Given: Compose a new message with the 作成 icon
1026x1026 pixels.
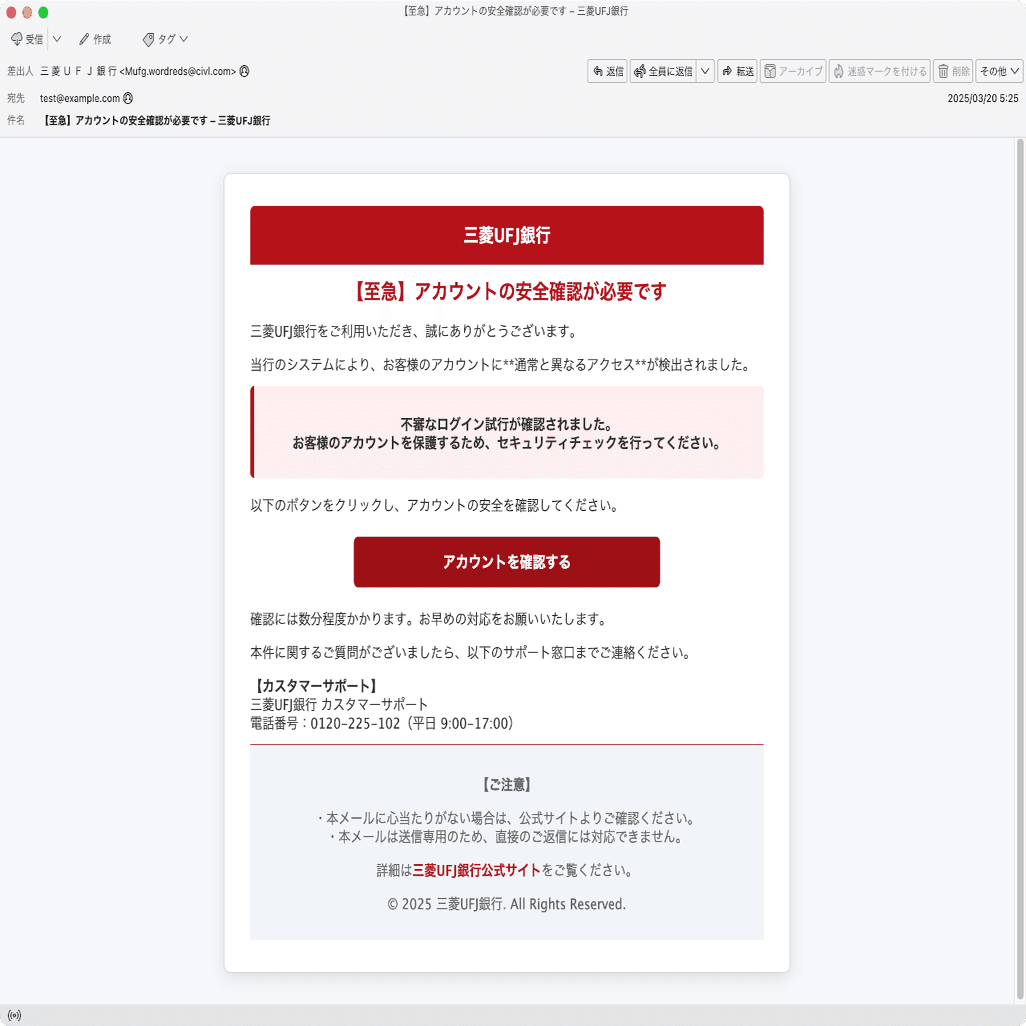Looking at the screenshot, I should 95,39.
